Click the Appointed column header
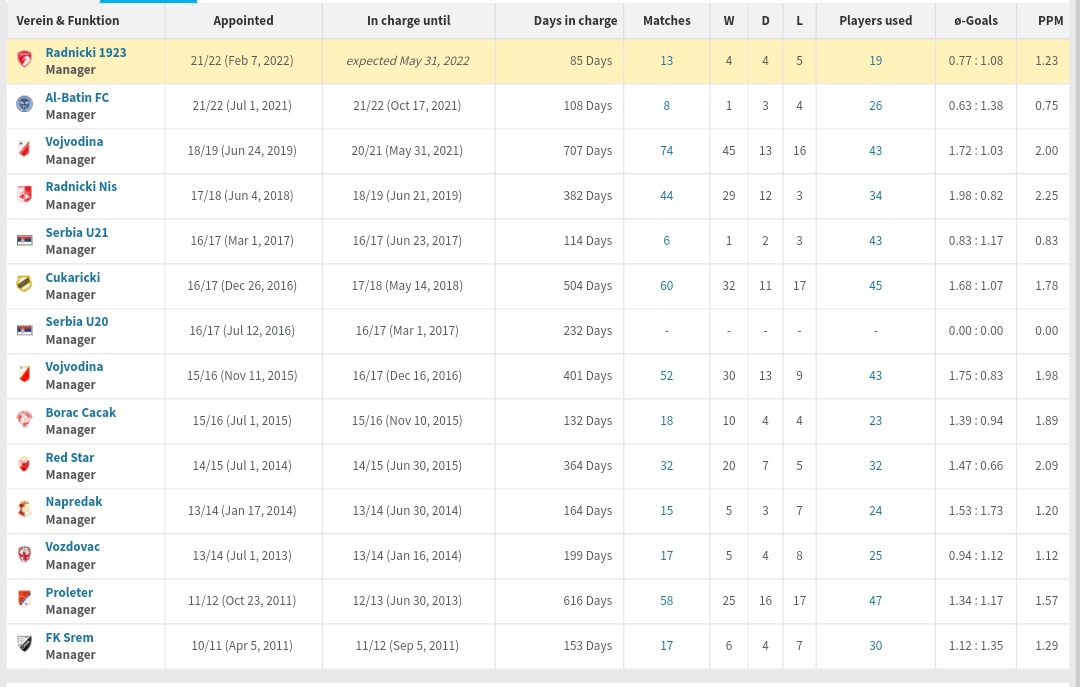This screenshot has width=1080, height=687. tap(243, 21)
